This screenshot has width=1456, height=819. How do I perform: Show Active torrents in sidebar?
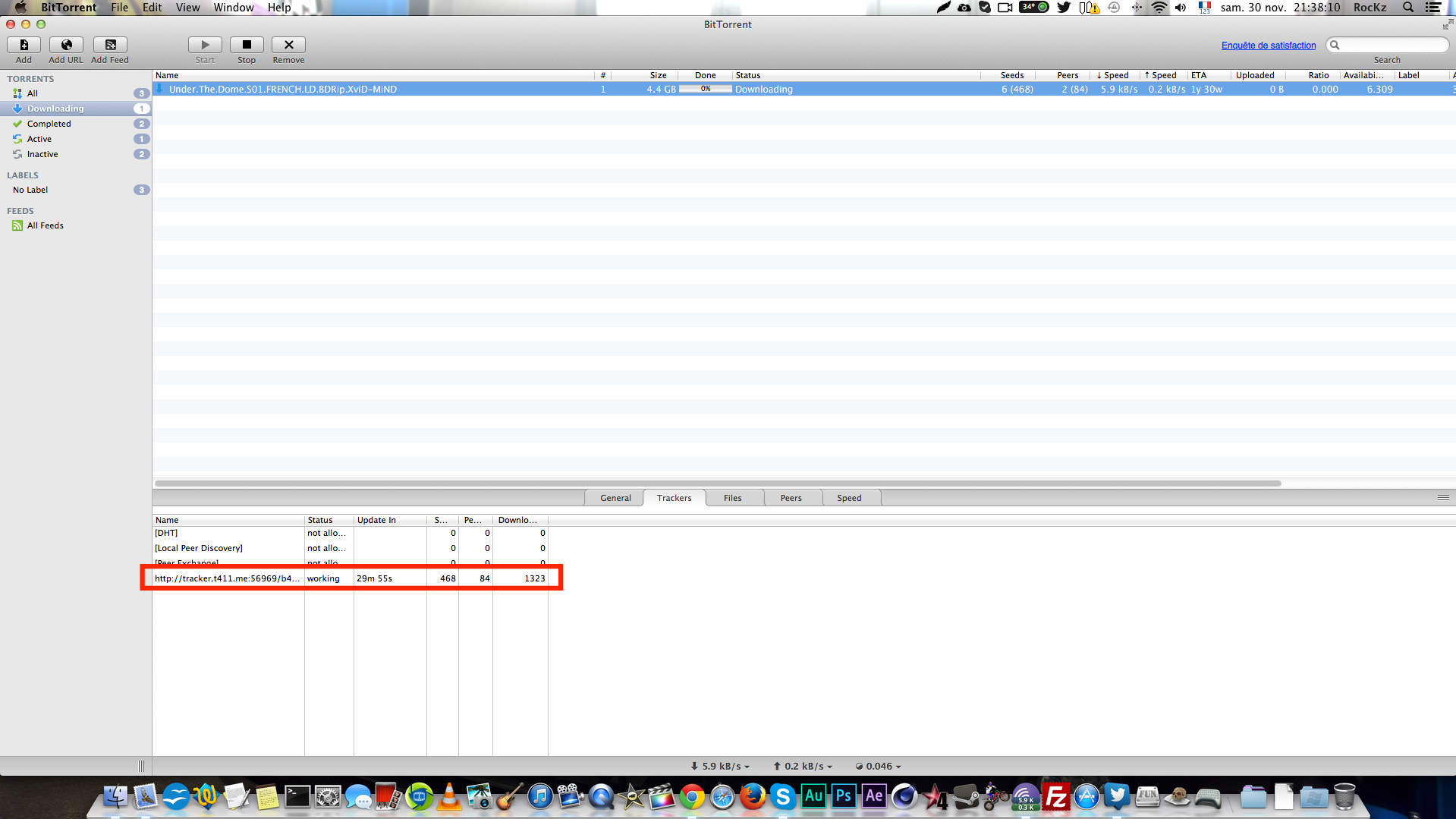(76, 139)
